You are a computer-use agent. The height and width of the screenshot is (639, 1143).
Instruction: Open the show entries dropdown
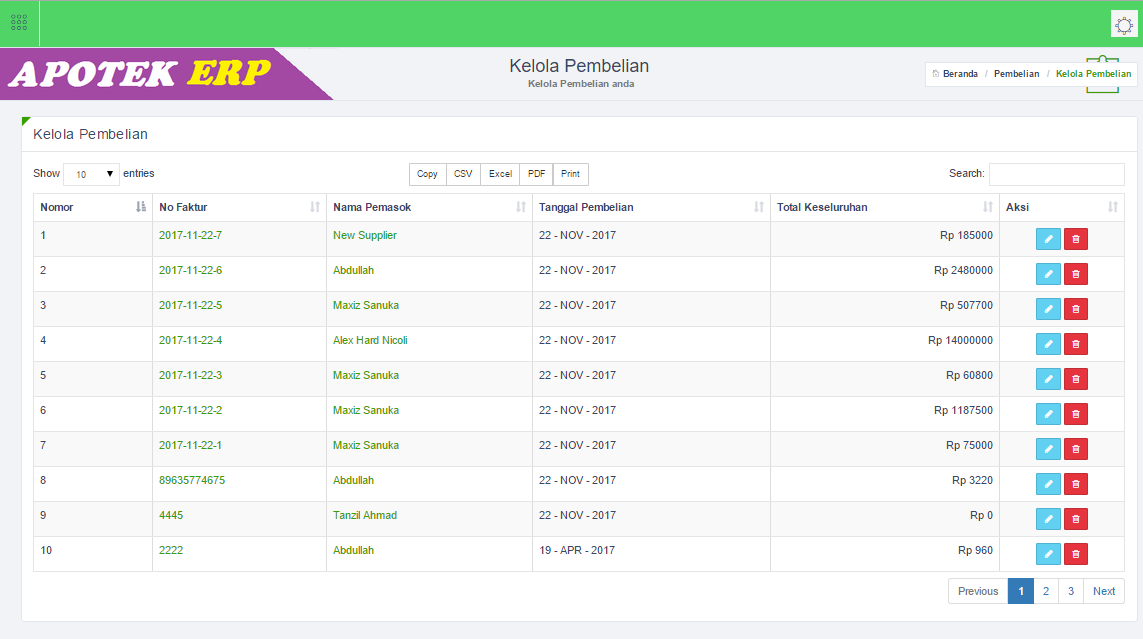[91, 174]
